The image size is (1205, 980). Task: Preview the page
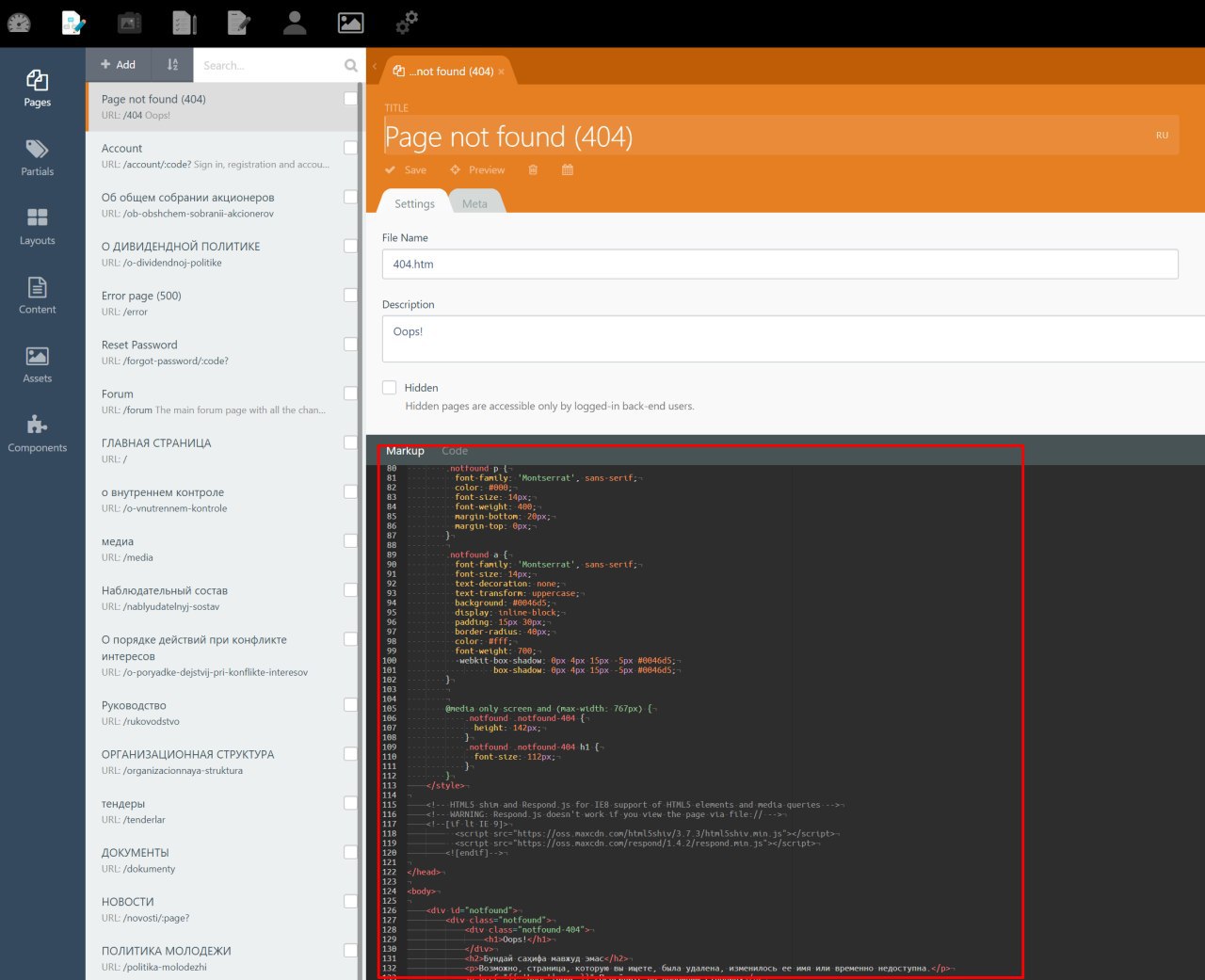click(x=477, y=170)
